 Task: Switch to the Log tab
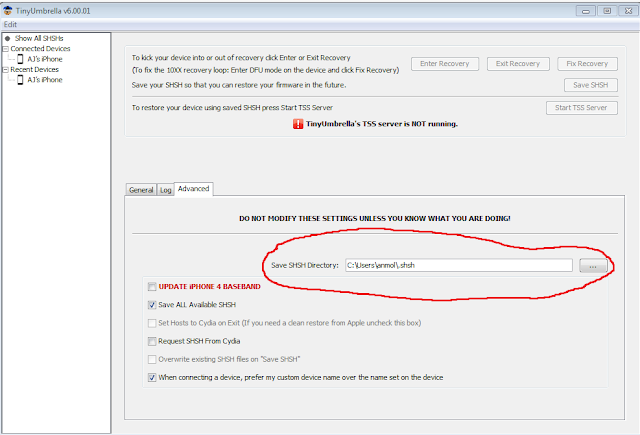[x=165, y=190]
